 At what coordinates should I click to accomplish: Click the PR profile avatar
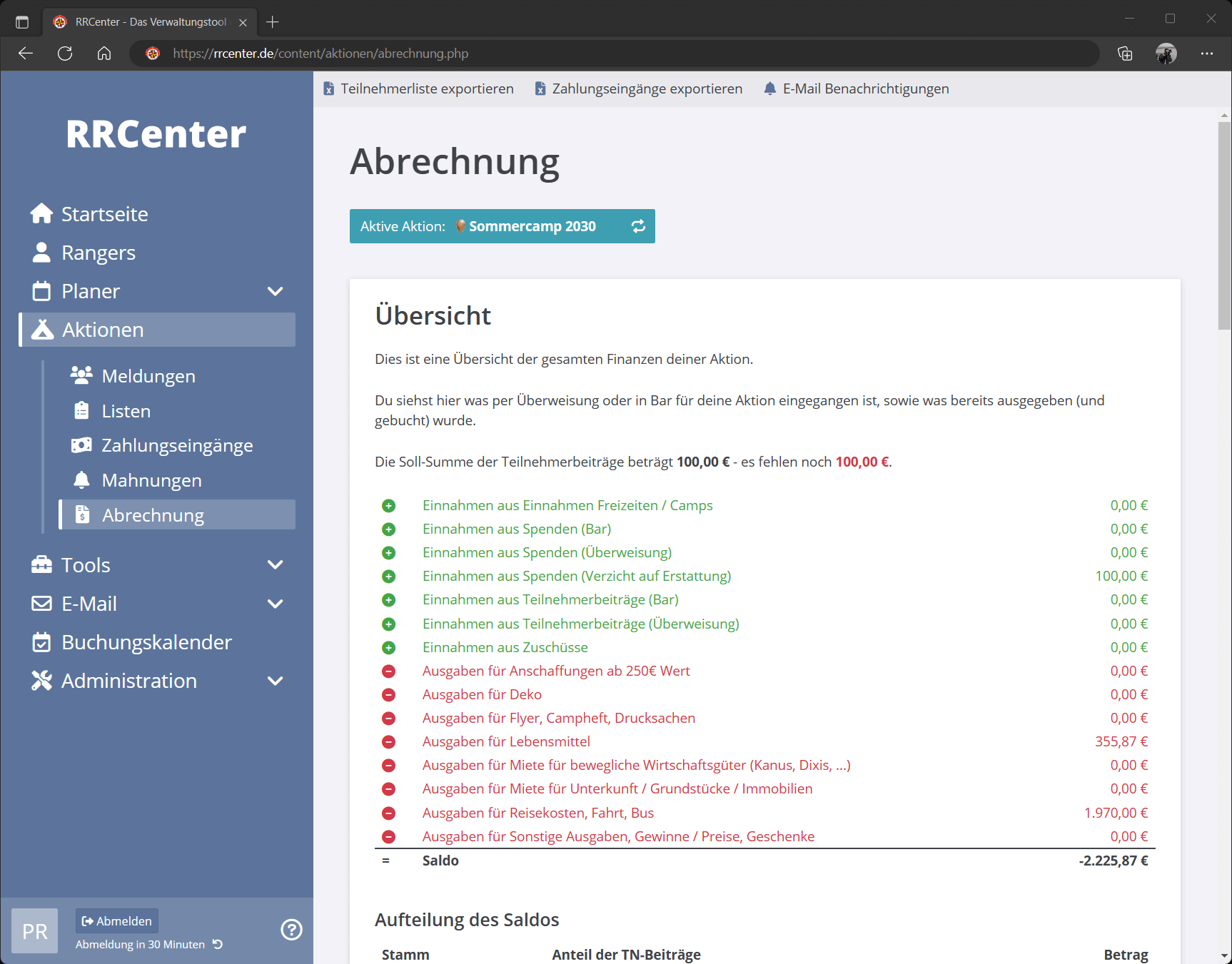(34, 930)
